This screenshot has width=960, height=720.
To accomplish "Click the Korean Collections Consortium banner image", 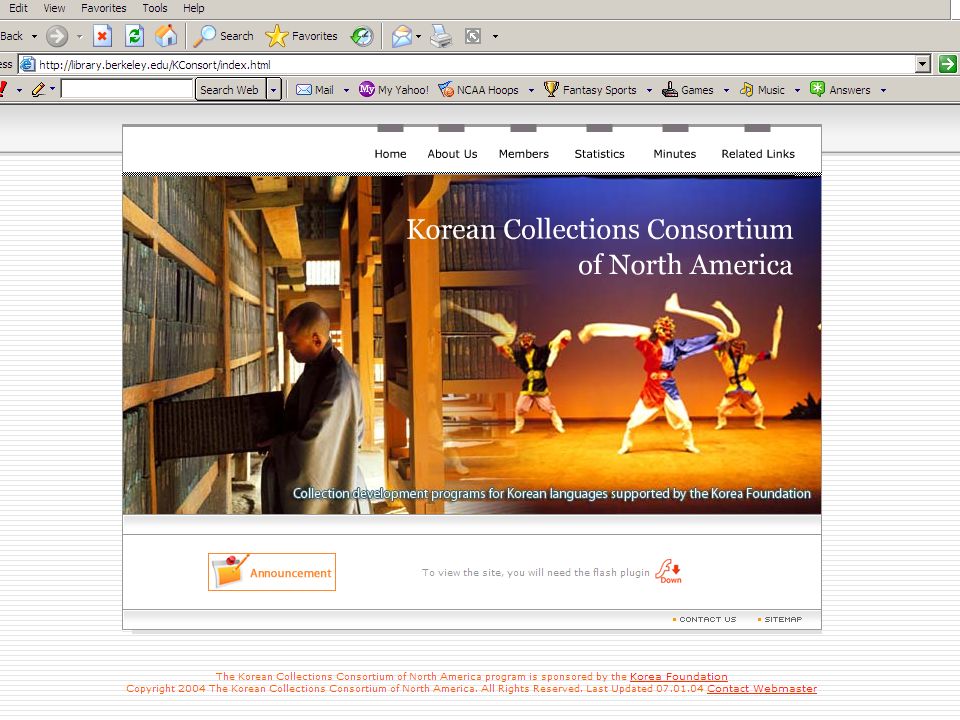I will pos(471,345).
